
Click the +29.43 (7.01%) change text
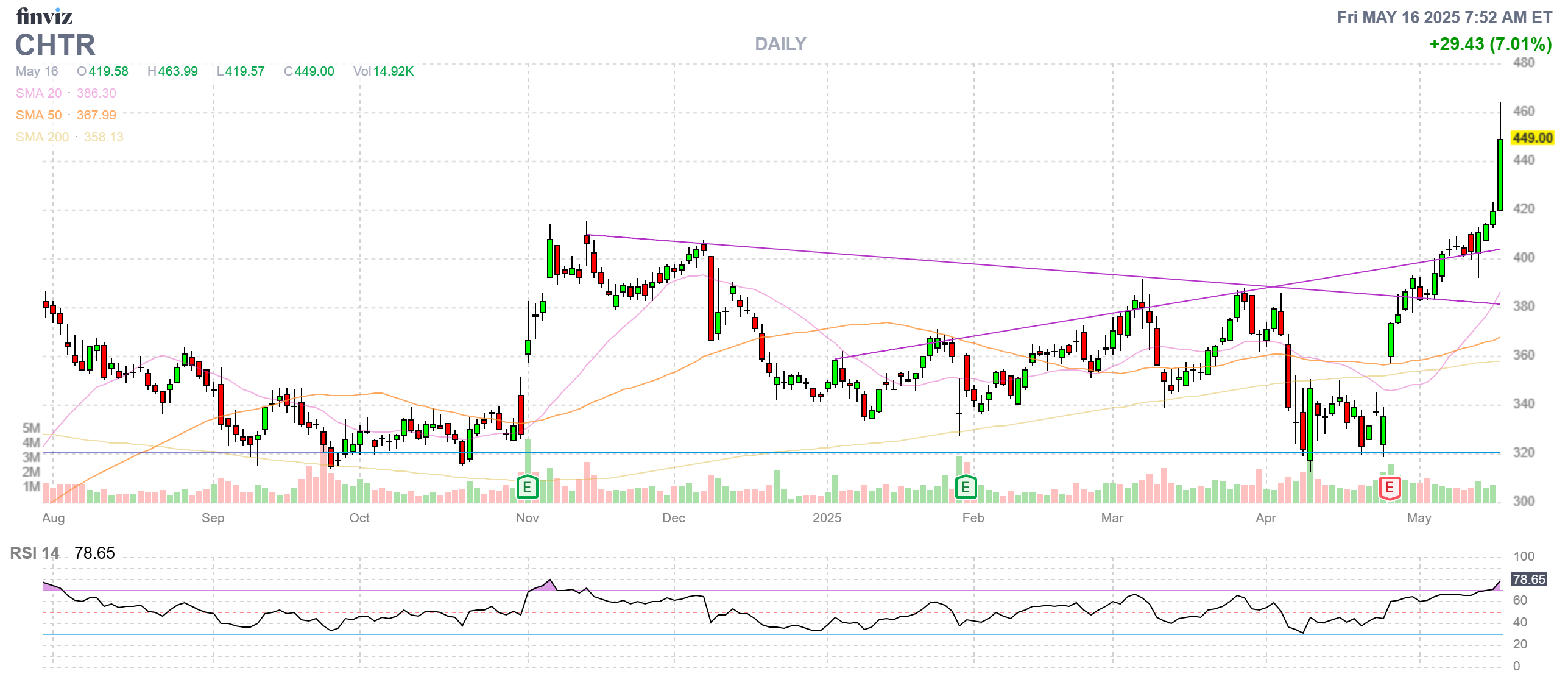(1490, 44)
